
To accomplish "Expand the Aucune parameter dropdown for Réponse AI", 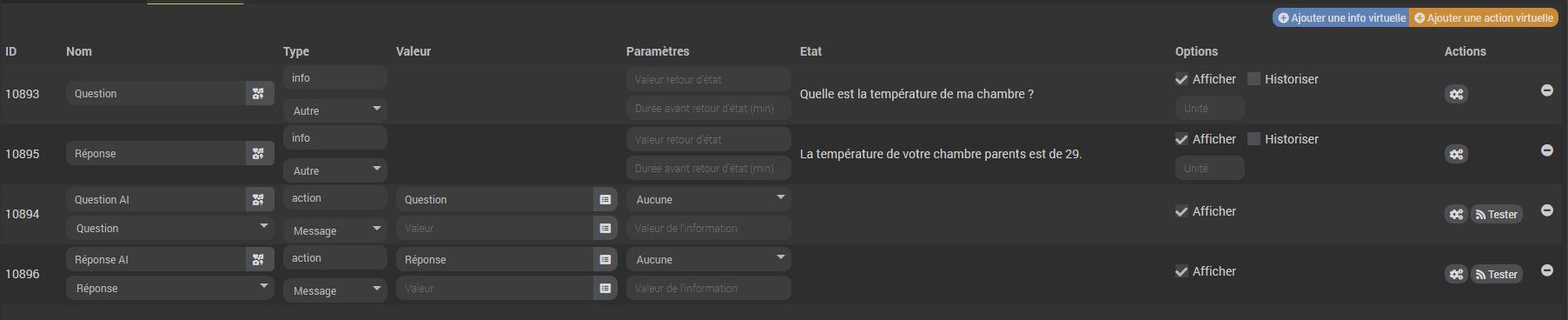I will point(709,260).
